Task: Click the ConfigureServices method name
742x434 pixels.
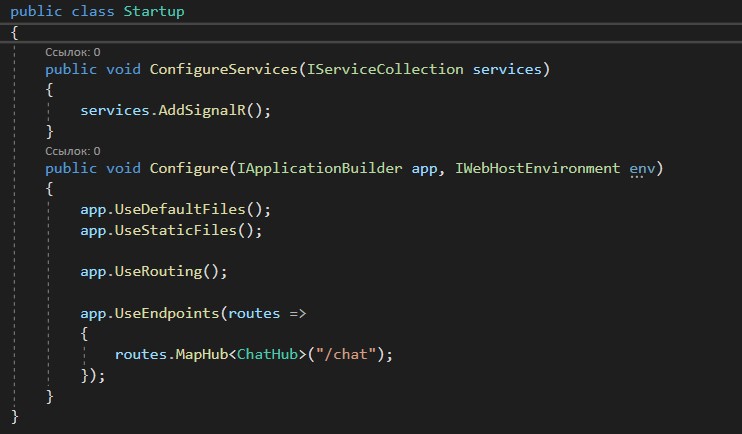Action: 223,70
